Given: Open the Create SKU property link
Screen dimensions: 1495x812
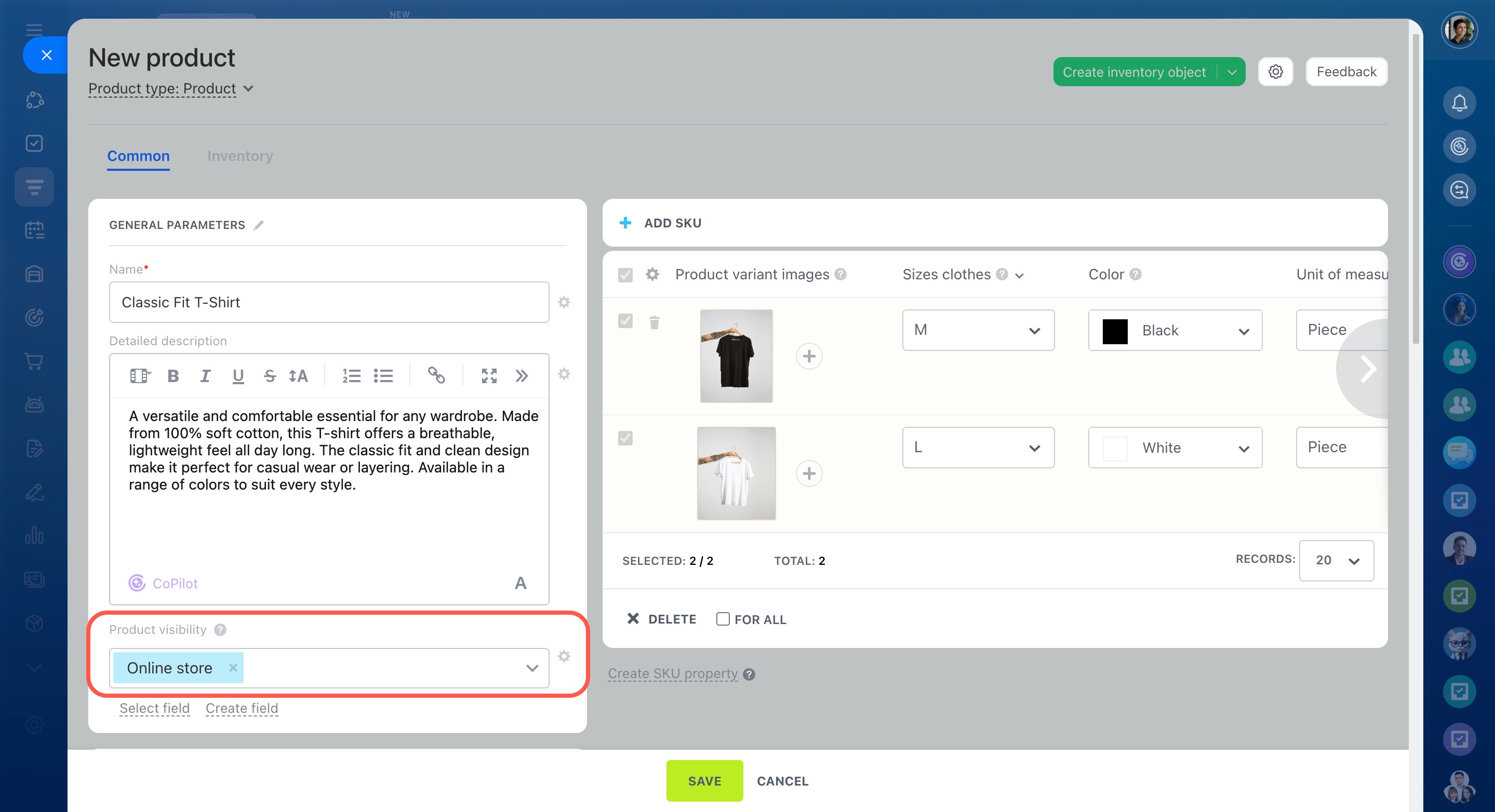Looking at the screenshot, I should click(x=673, y=674).
